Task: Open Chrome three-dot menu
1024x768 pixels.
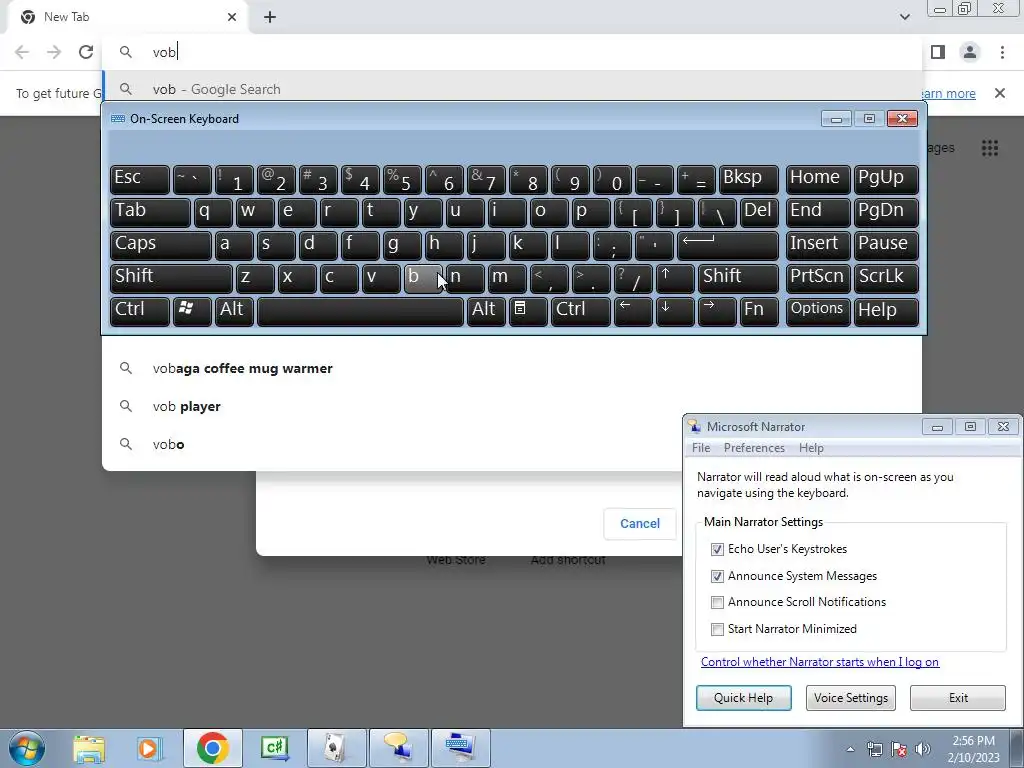Action: pos(1002,52)
